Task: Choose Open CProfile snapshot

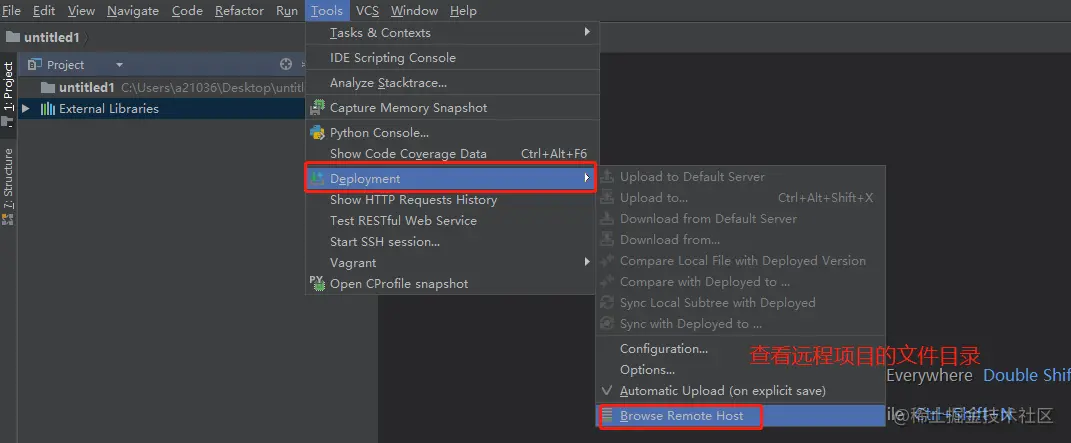Action: [452, 284]
